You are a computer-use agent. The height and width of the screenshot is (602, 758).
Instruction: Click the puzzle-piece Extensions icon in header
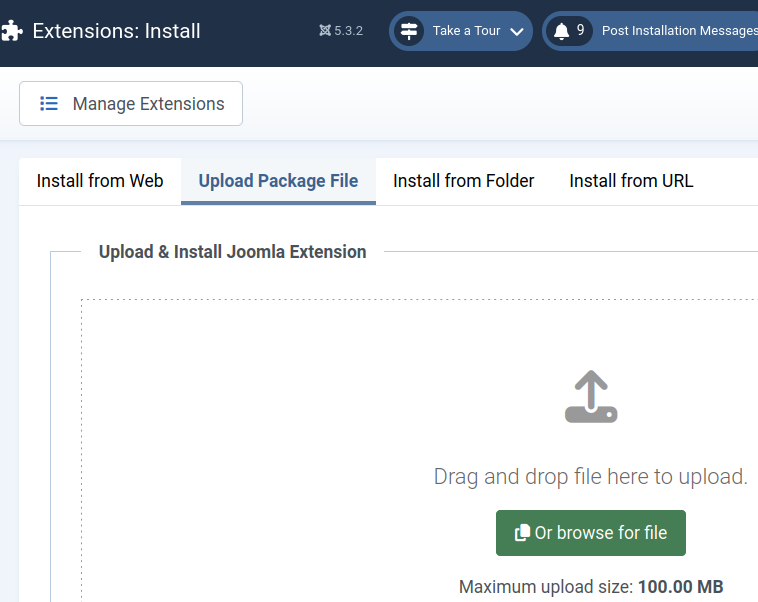coord(11,31)
